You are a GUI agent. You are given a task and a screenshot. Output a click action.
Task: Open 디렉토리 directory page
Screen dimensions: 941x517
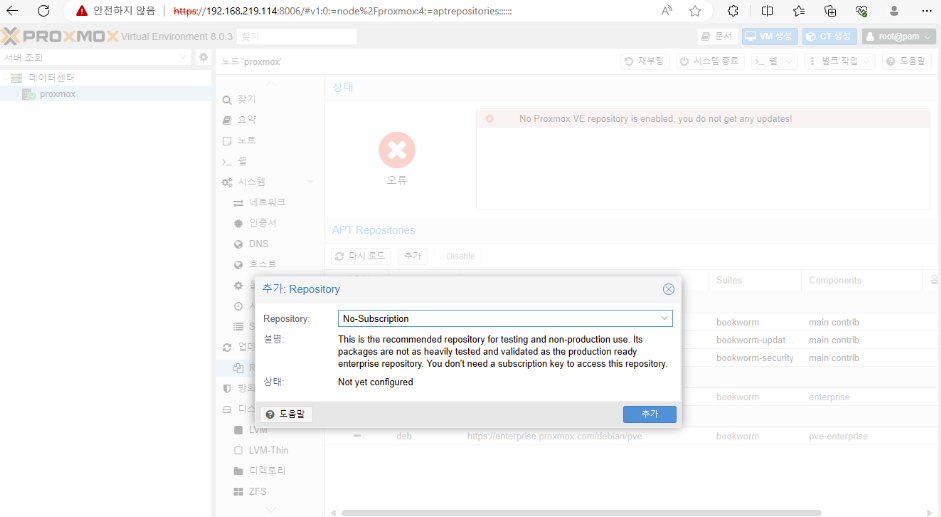coord(267,471)
